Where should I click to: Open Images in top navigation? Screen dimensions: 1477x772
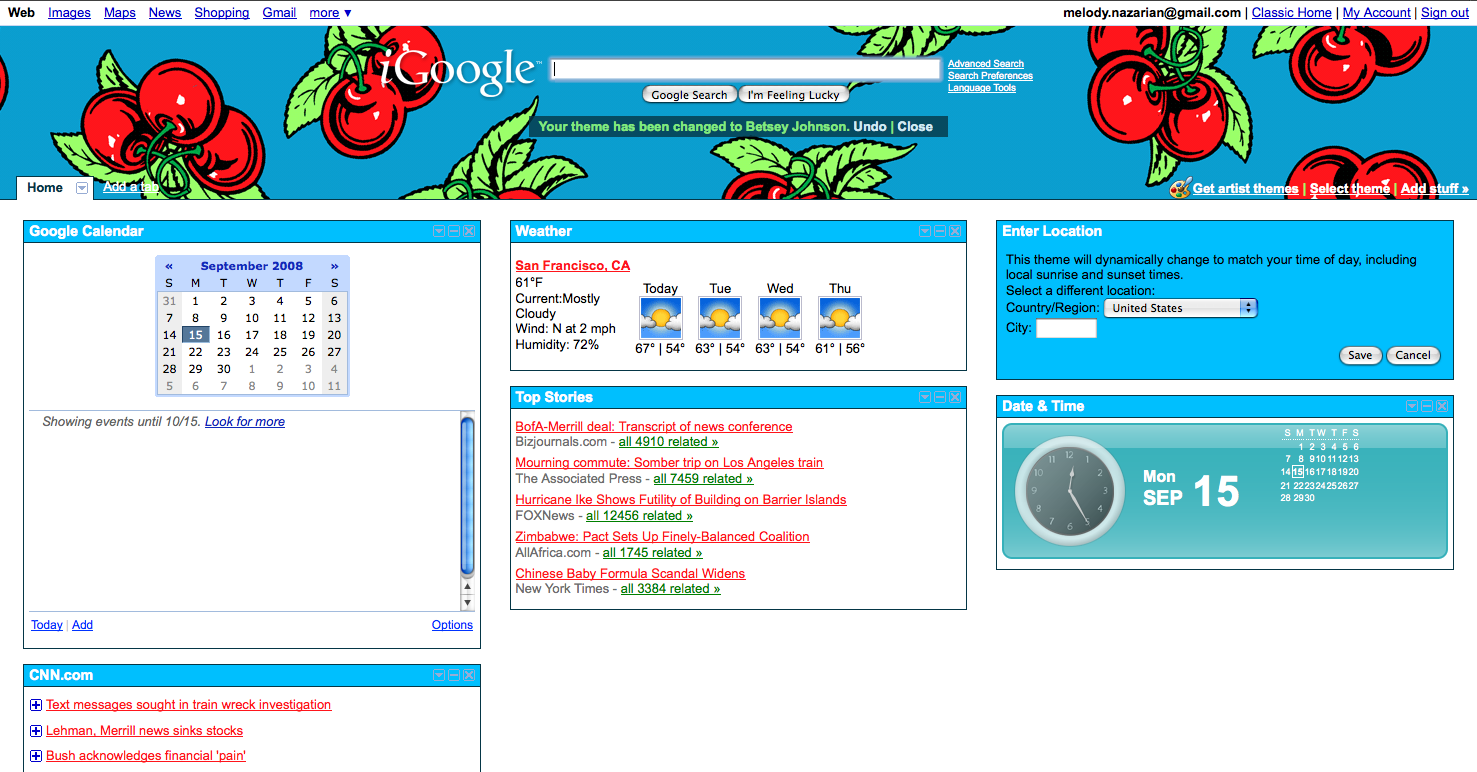click(69, 13)
